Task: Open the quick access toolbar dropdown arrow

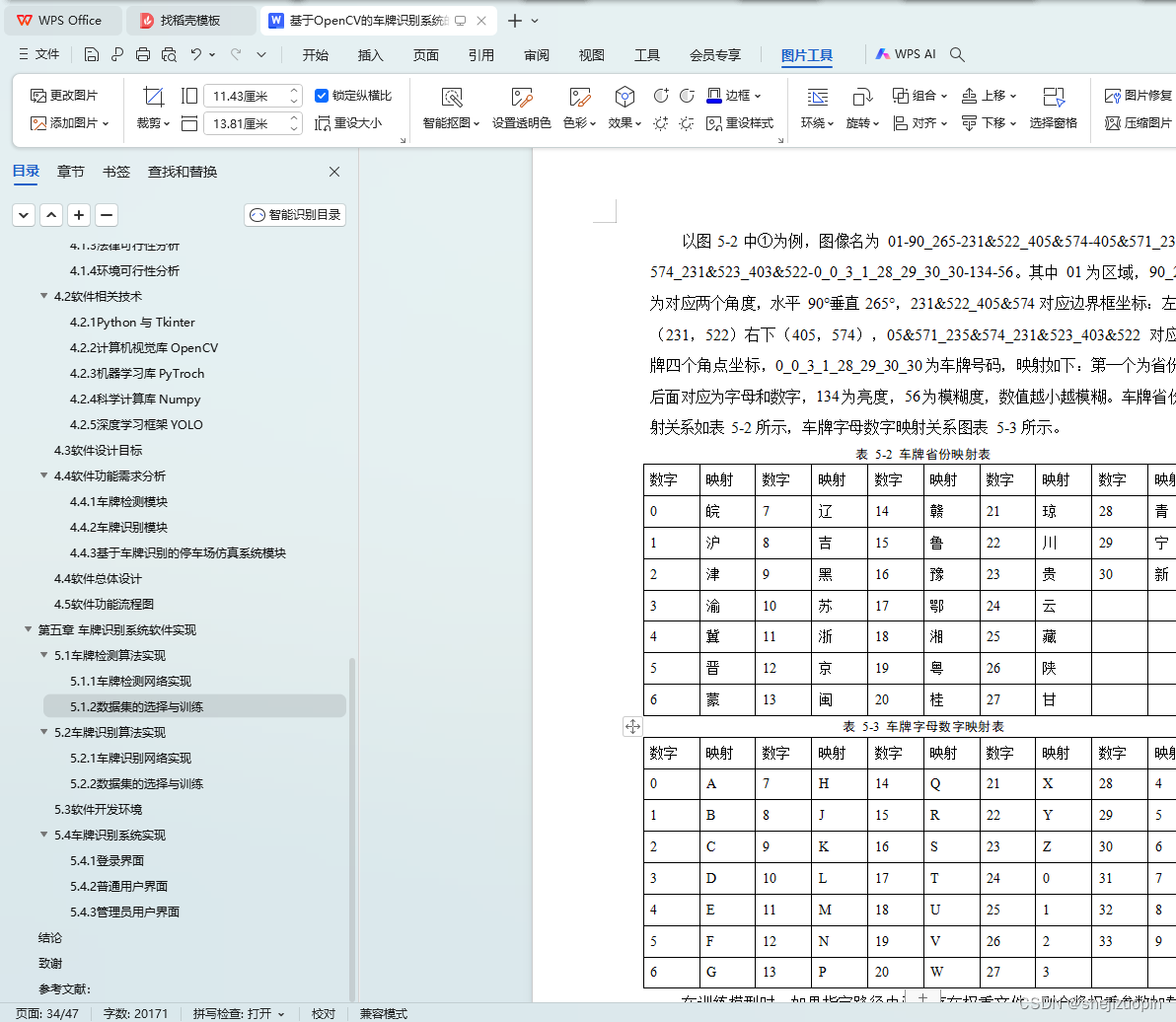Action: point(261,54)
